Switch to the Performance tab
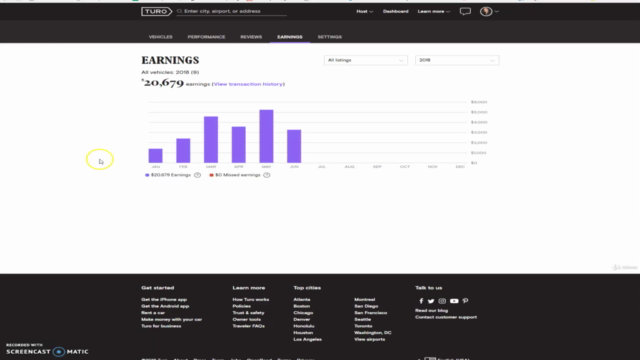The height and width of the screenshot is (360, 640). (206, 37)
